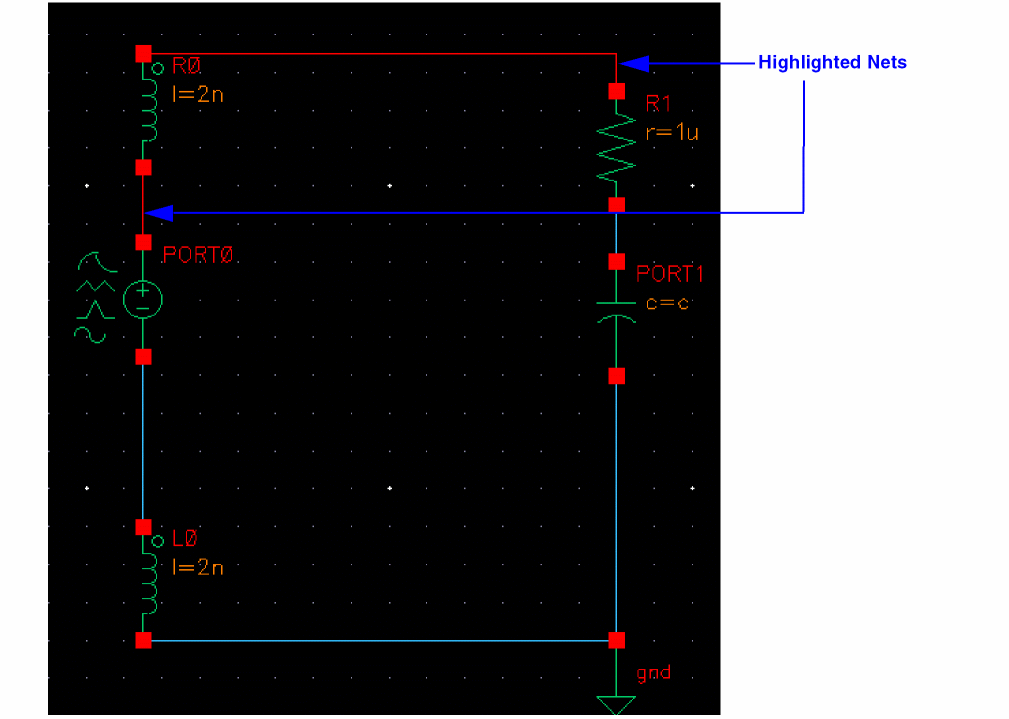Select the PORT0 instance label
1009x719 pixels.
(198, 255)
